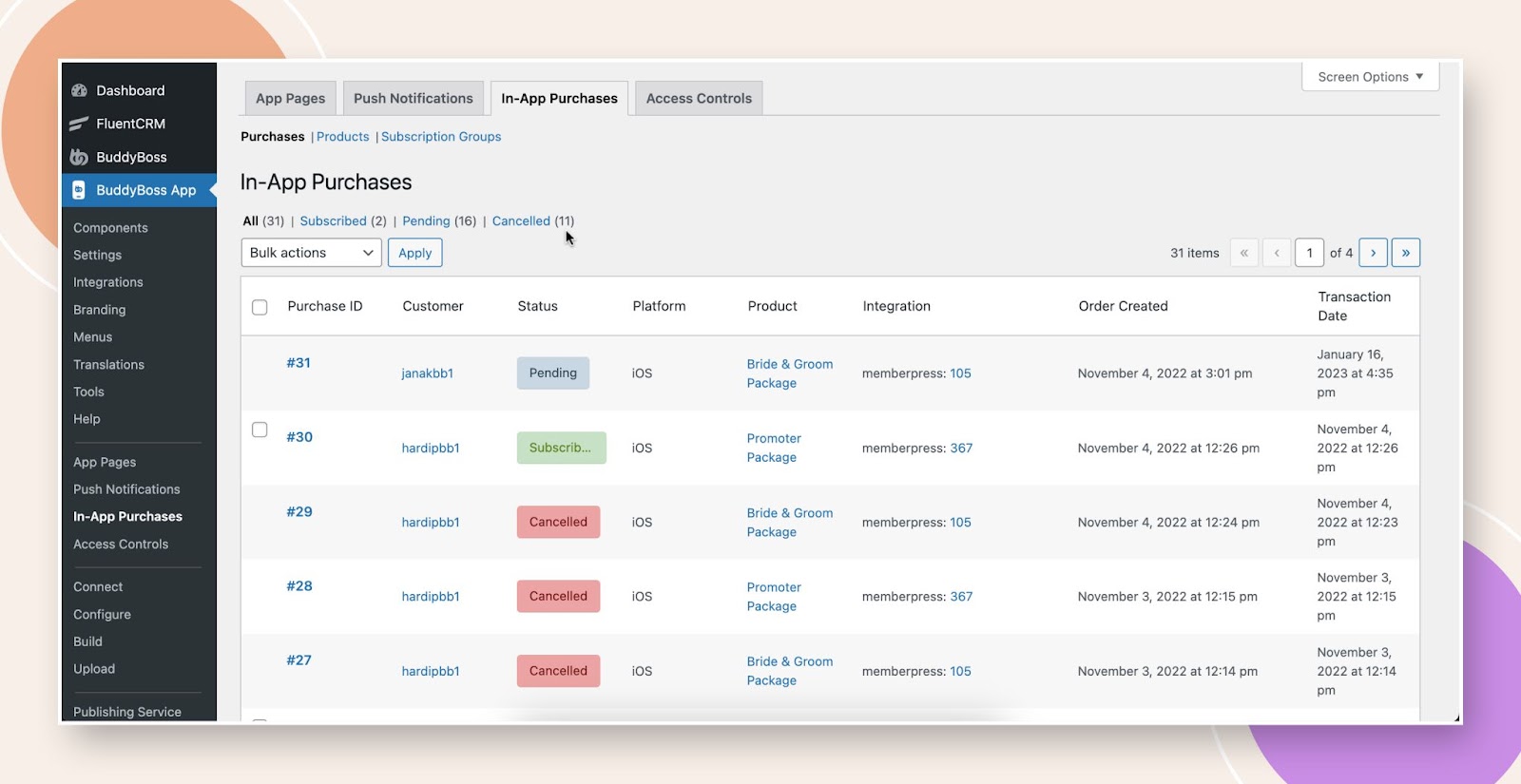This screenshot has width=1521, height=784.
Task: Switch to the App Pages tab
Action: (290, 98)
